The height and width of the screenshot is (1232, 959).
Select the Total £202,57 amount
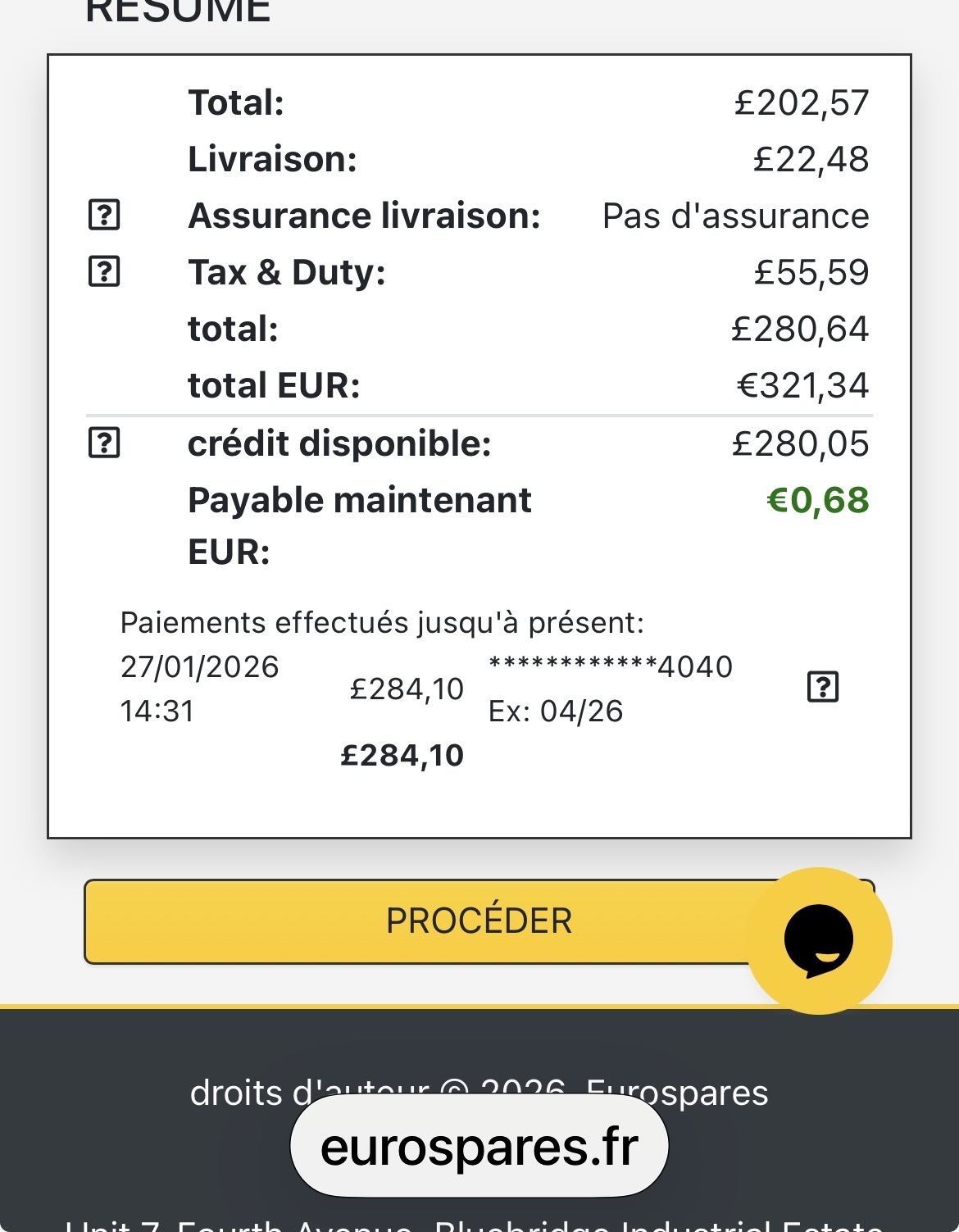pyautogui.click(x=801, y=102)
